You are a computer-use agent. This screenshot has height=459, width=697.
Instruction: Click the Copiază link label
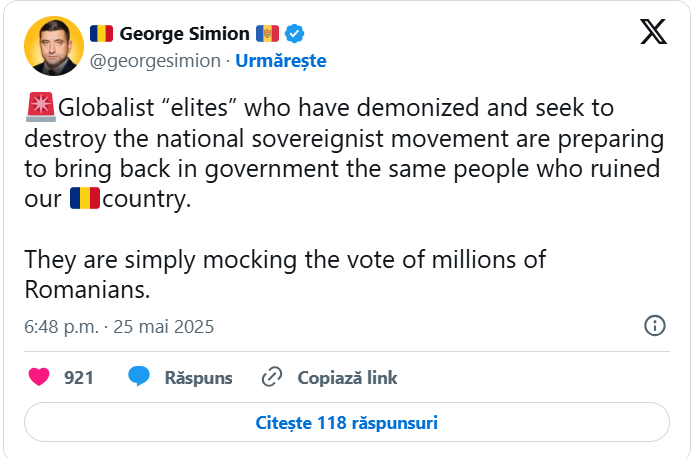pos(347,377)
